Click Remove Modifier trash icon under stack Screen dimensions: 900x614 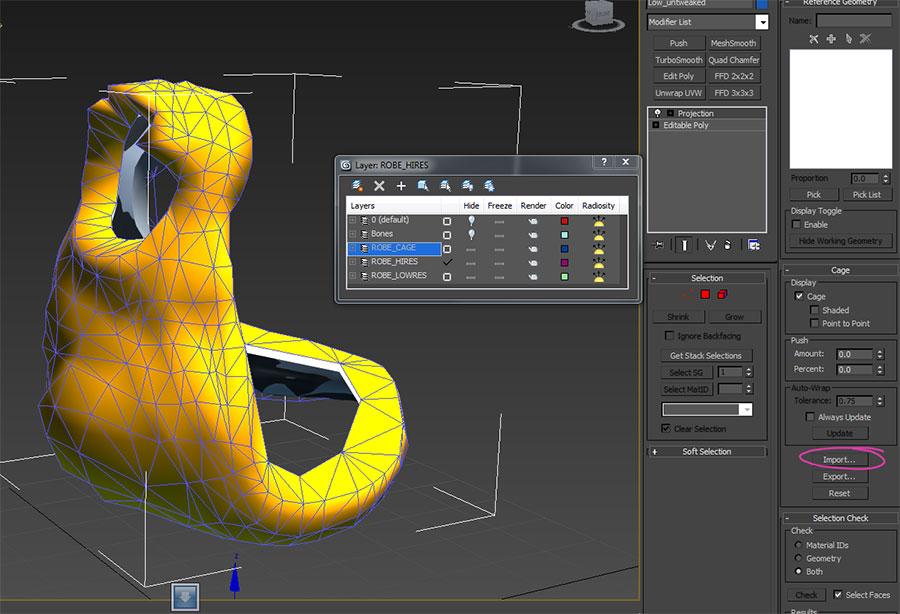click(728, 245)
